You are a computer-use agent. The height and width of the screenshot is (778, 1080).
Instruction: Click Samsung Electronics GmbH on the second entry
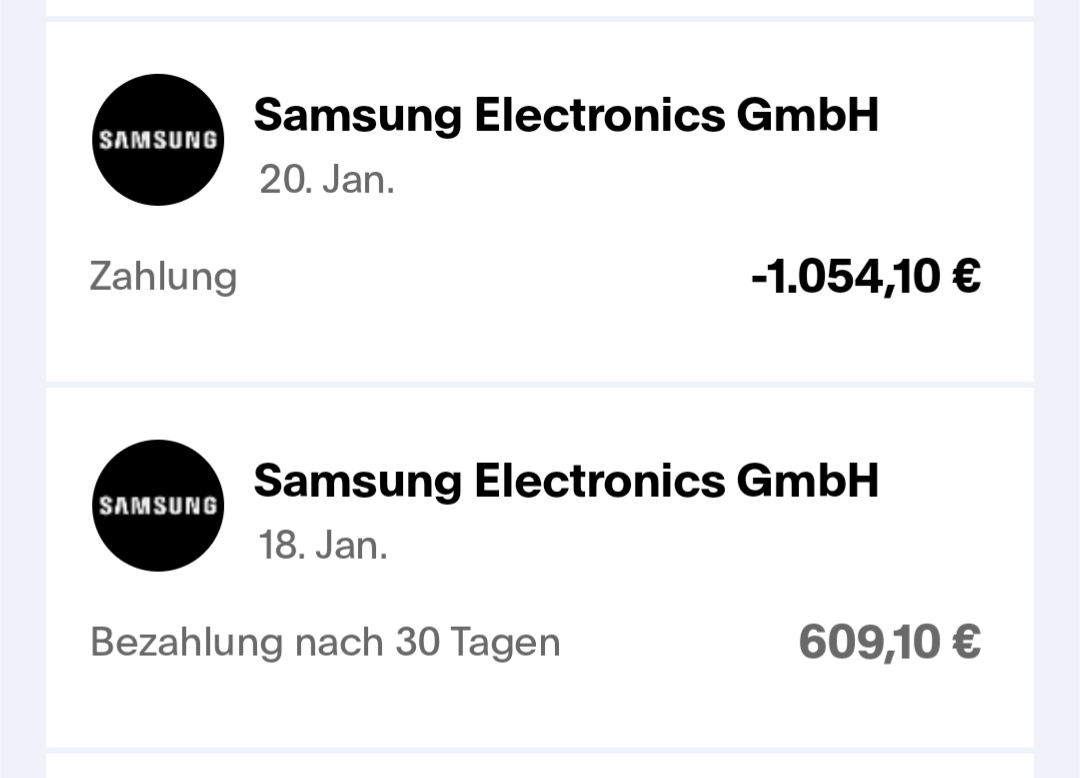pos(567,480)
